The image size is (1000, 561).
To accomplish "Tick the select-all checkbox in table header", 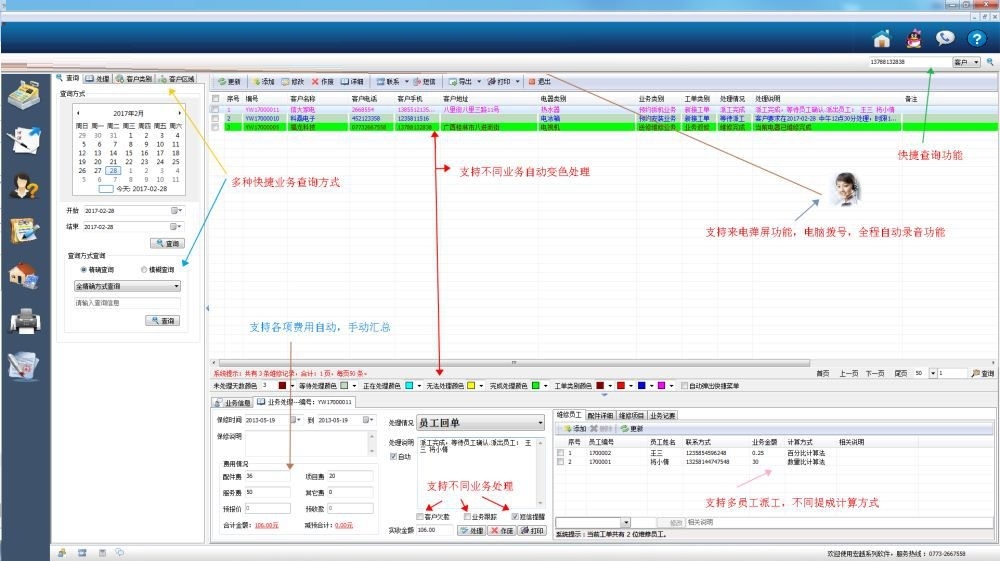I will (x=216, y=99).
